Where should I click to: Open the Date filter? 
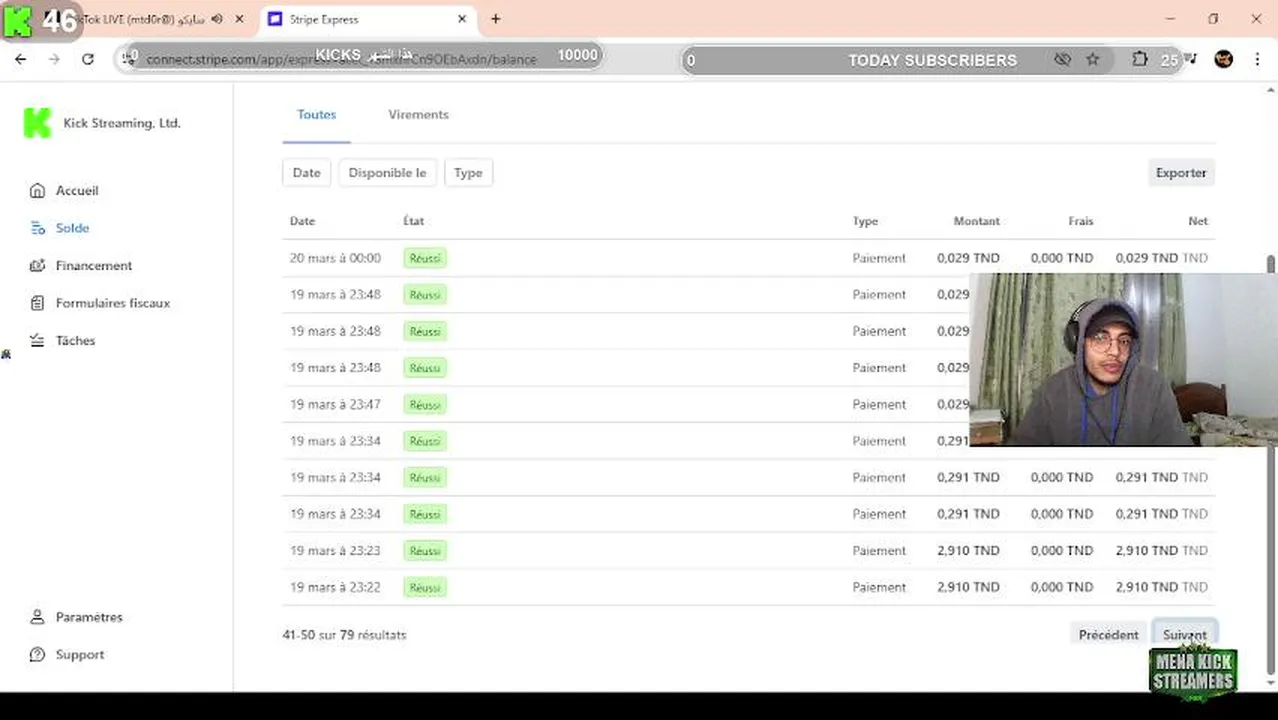pyautogui.click(x=306, y=173)
